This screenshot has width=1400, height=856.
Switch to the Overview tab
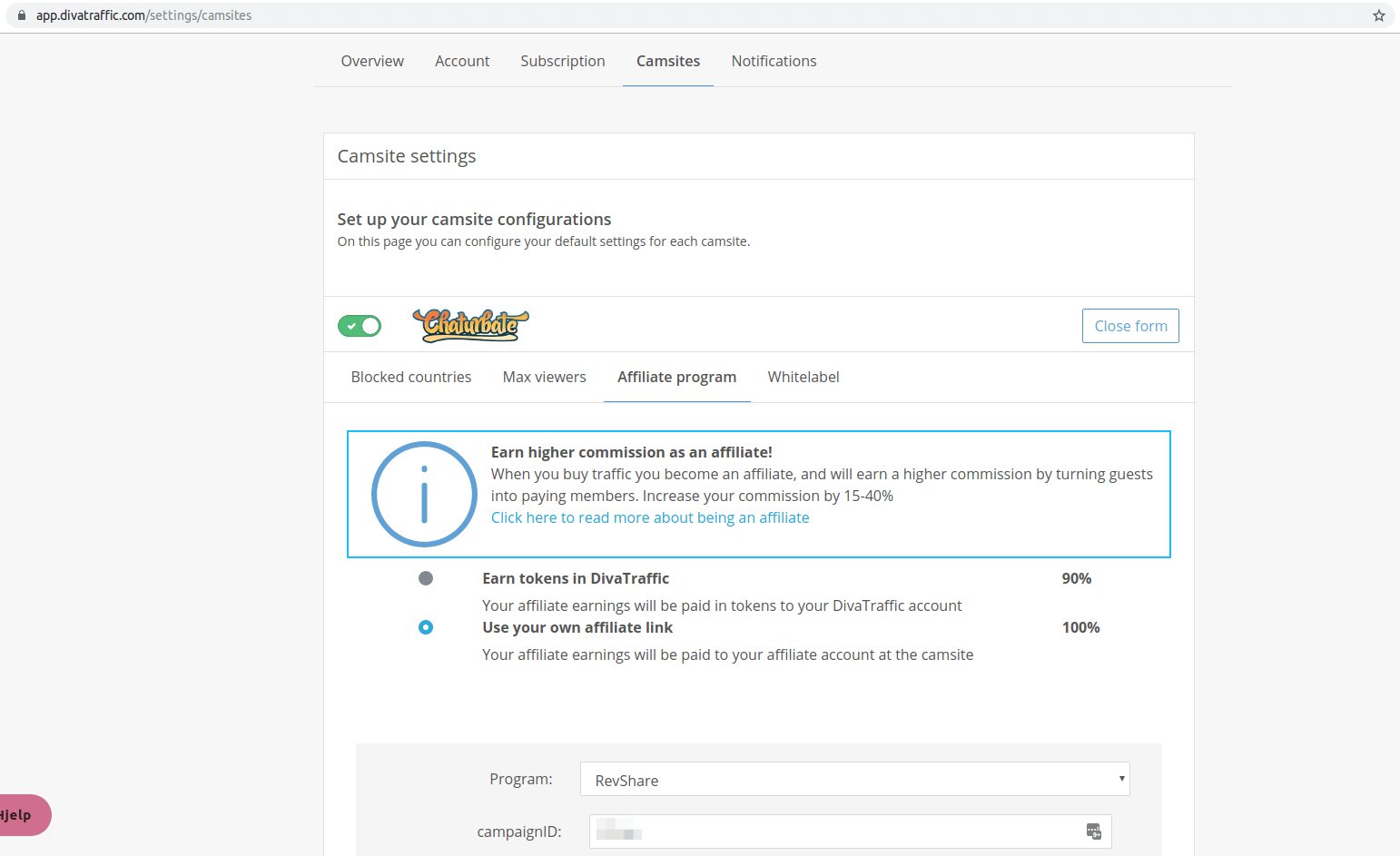pos(372,61)
